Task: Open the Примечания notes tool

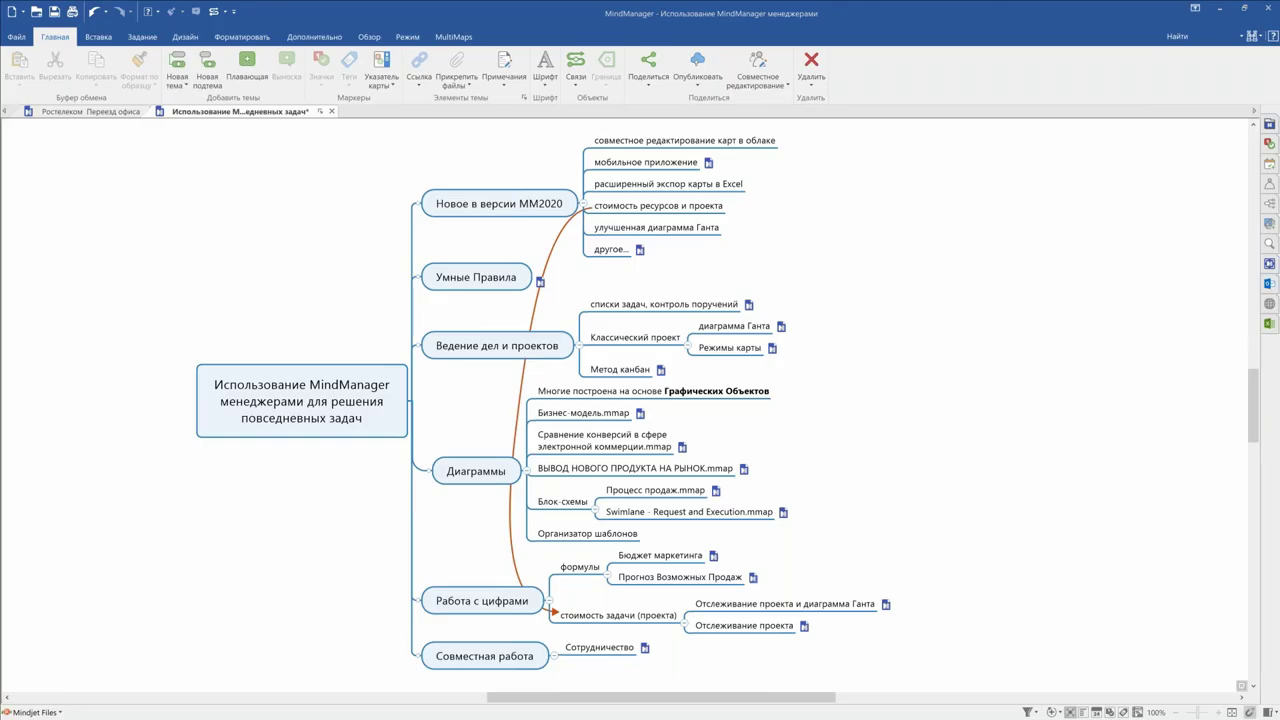Action: click(x=504, y=60)
